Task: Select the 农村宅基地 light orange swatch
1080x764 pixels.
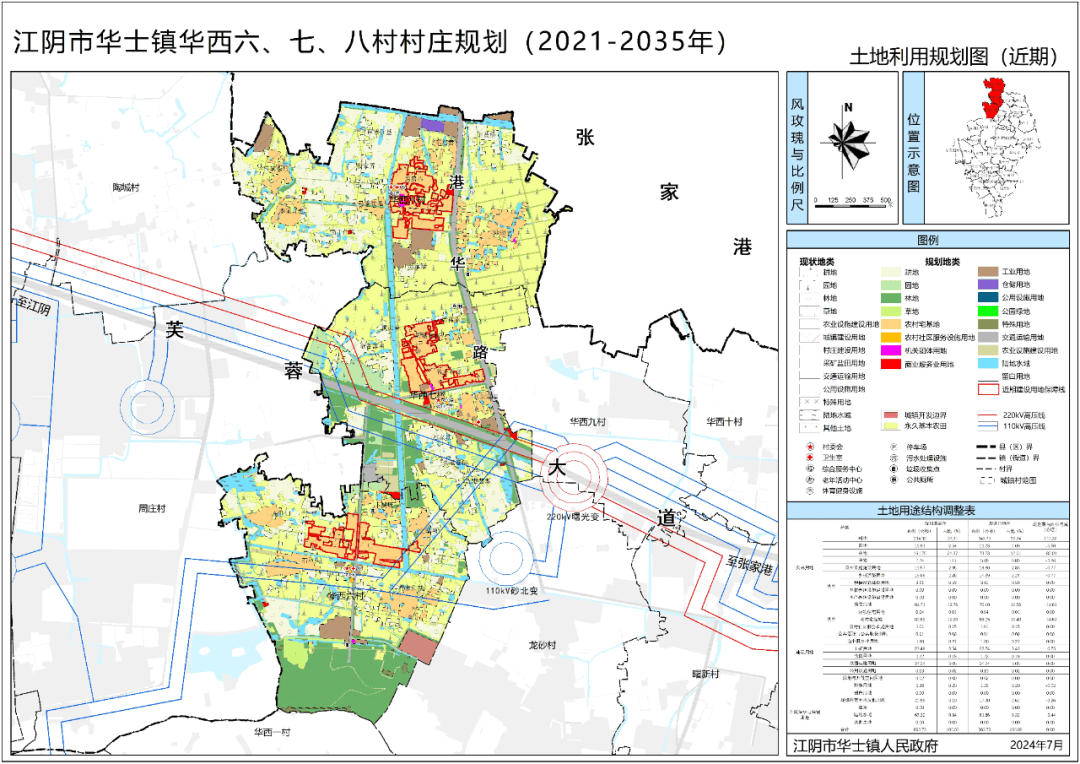Action: [x=891, y=324]
